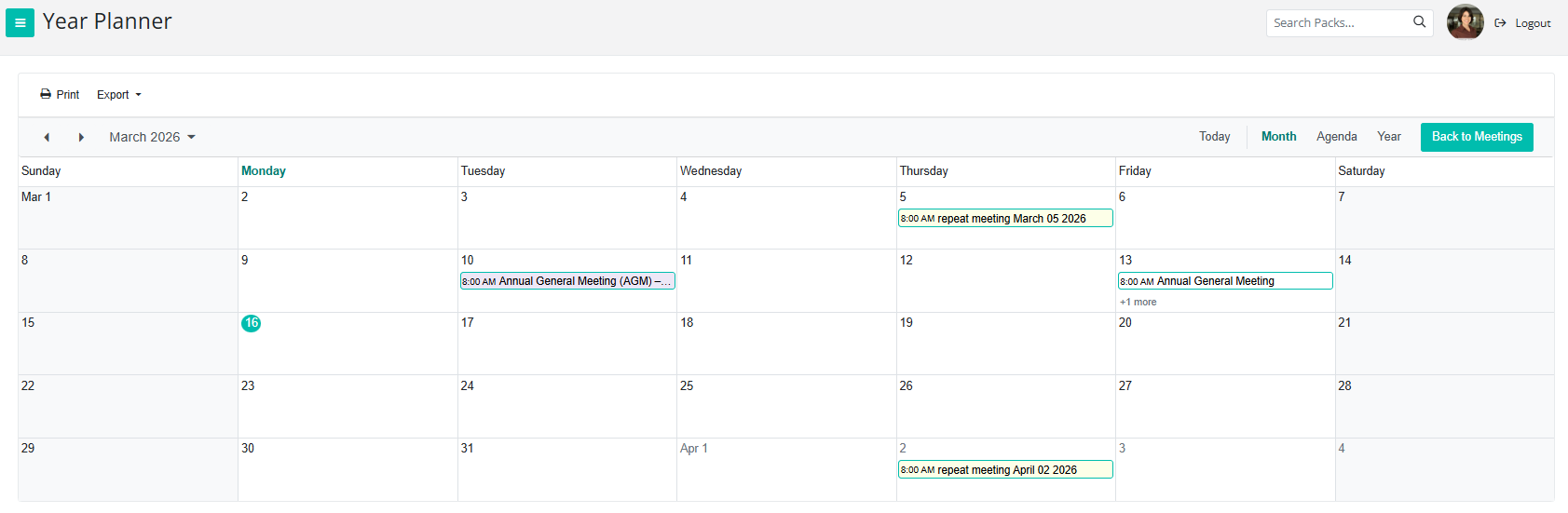Switch to Month view
The width and height of the screenshot is (1568, 513).
pyautogui.click(x=1278, y=137)
